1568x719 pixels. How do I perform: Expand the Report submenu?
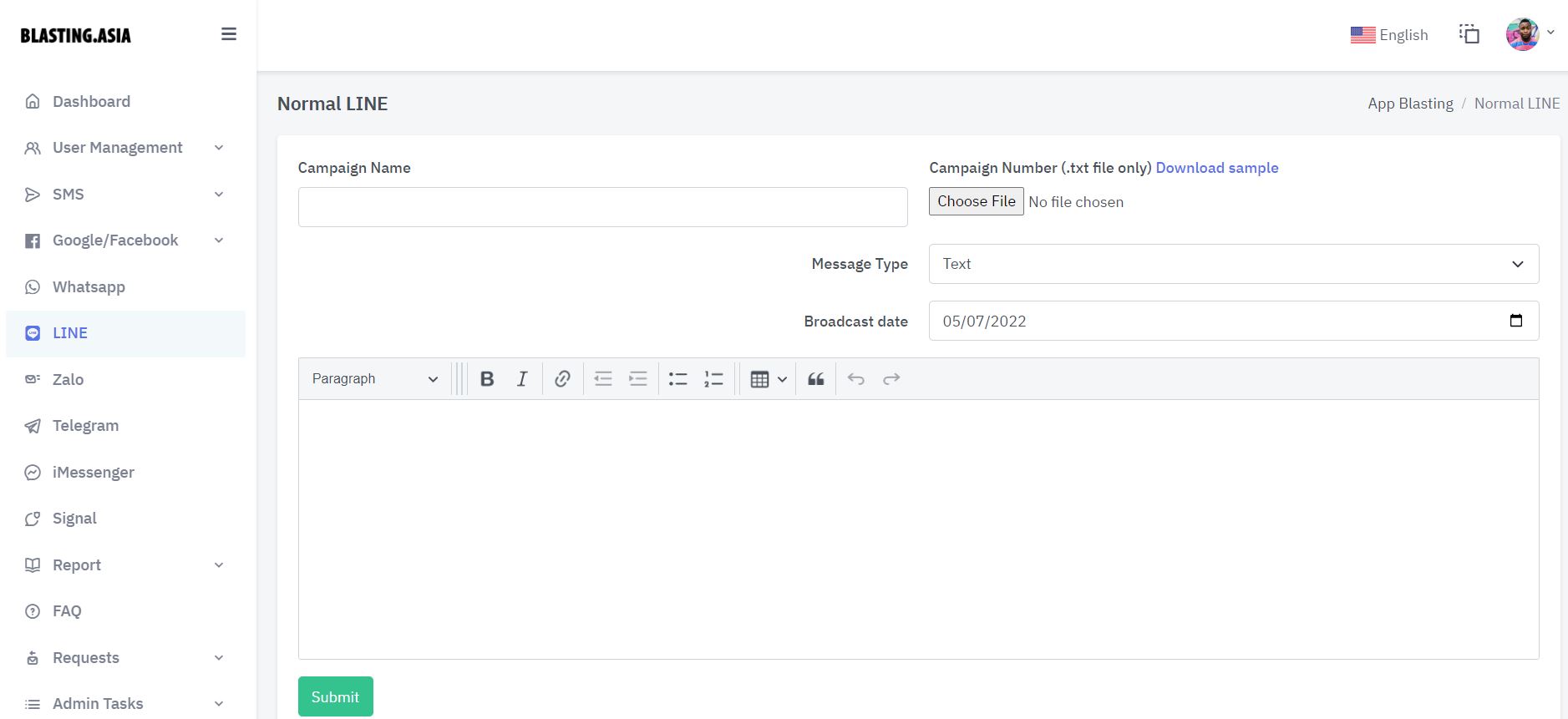click(219, 565)
